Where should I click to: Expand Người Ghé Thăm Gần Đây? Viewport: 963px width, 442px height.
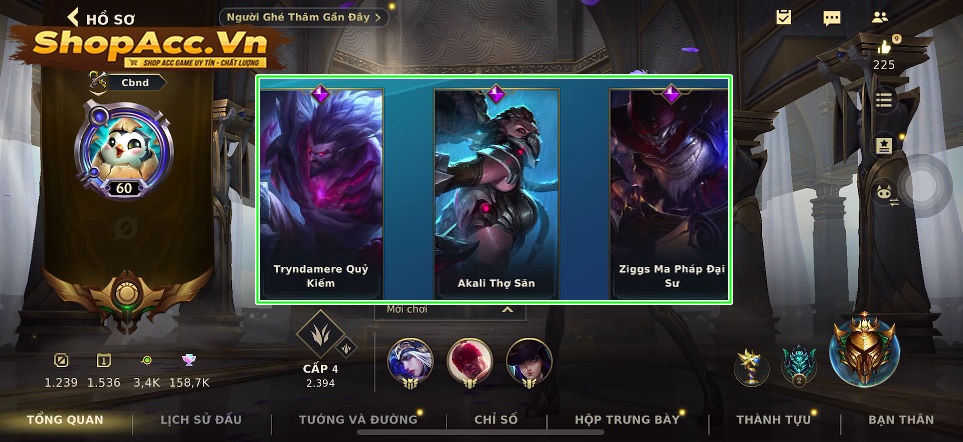[304, 17]
